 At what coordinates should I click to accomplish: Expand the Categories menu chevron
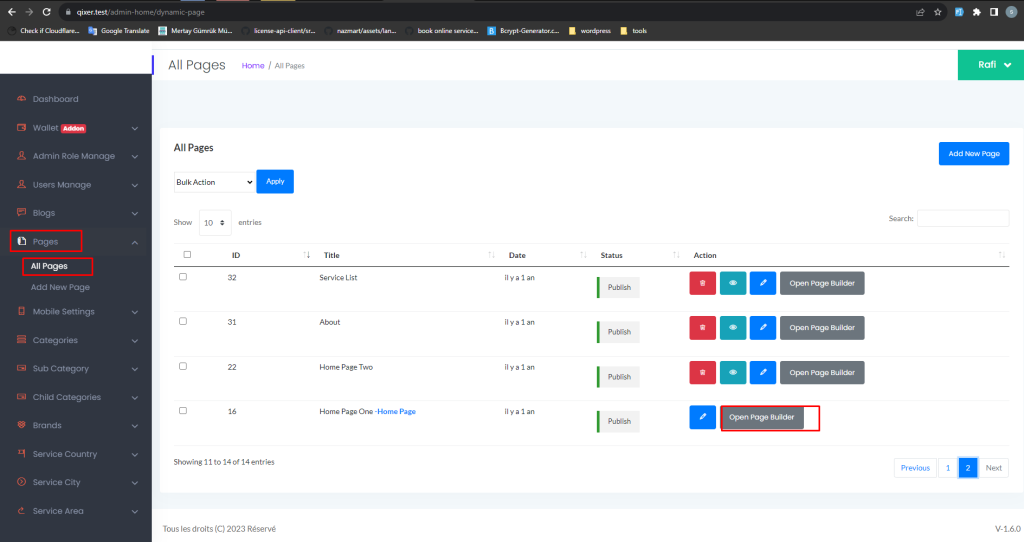click(135, 341)
